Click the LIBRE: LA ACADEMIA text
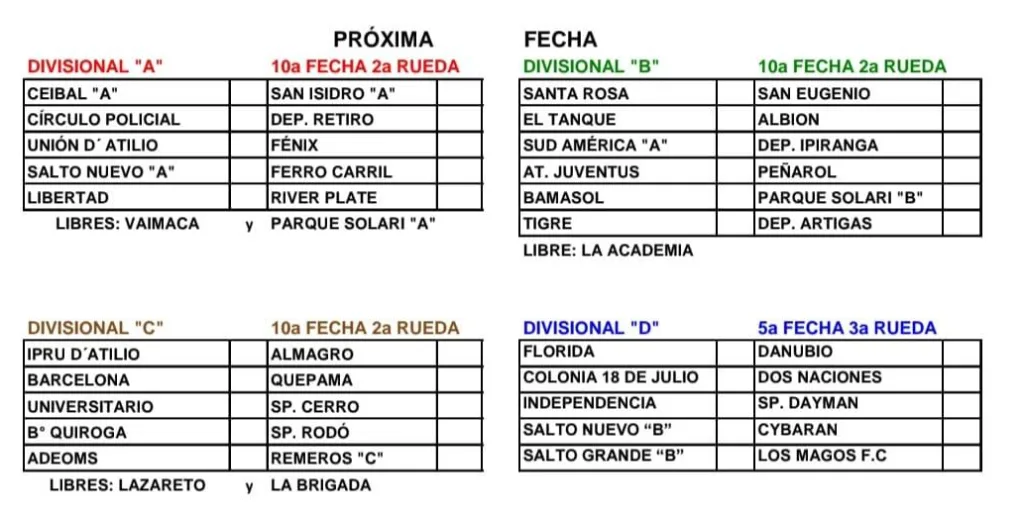Image resolution: width=1024 pixels, height=517 pixels. 608,251
